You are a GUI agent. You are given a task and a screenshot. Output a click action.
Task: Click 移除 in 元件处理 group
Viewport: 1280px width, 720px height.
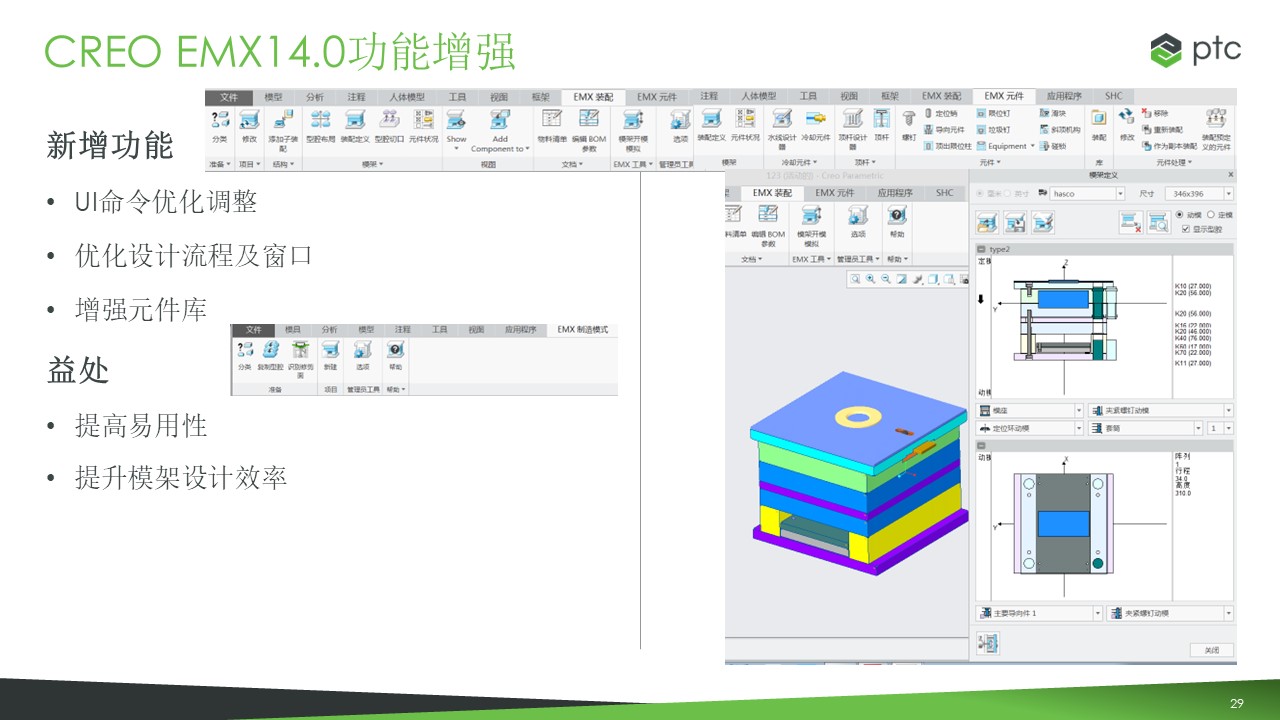point(1156,114)
